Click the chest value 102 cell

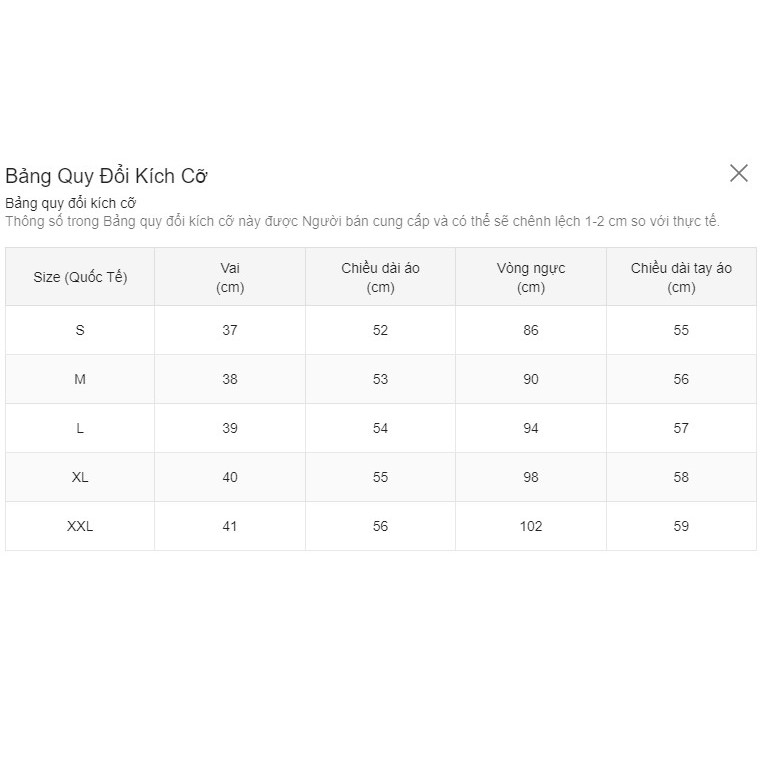531,526
